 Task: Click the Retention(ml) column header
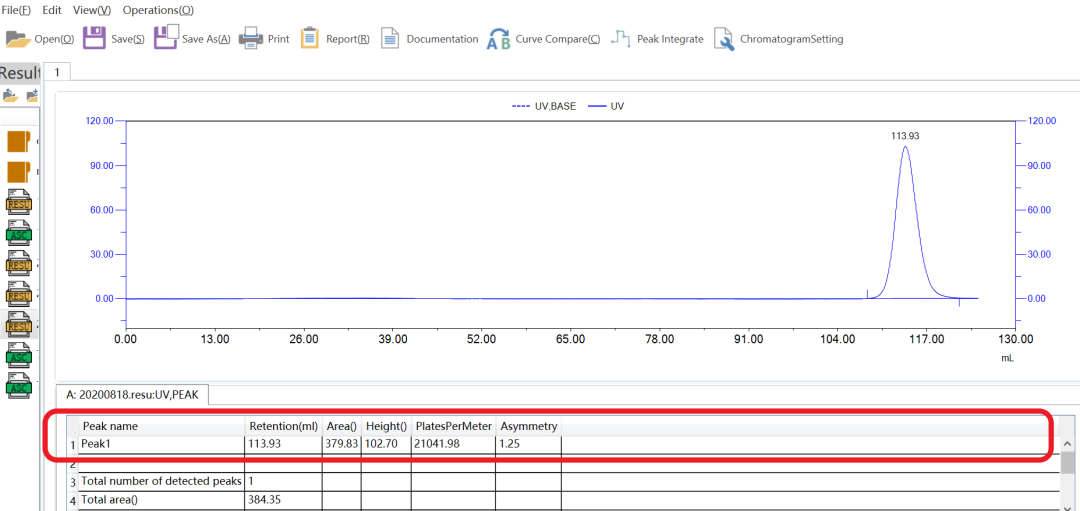(283, 426)
